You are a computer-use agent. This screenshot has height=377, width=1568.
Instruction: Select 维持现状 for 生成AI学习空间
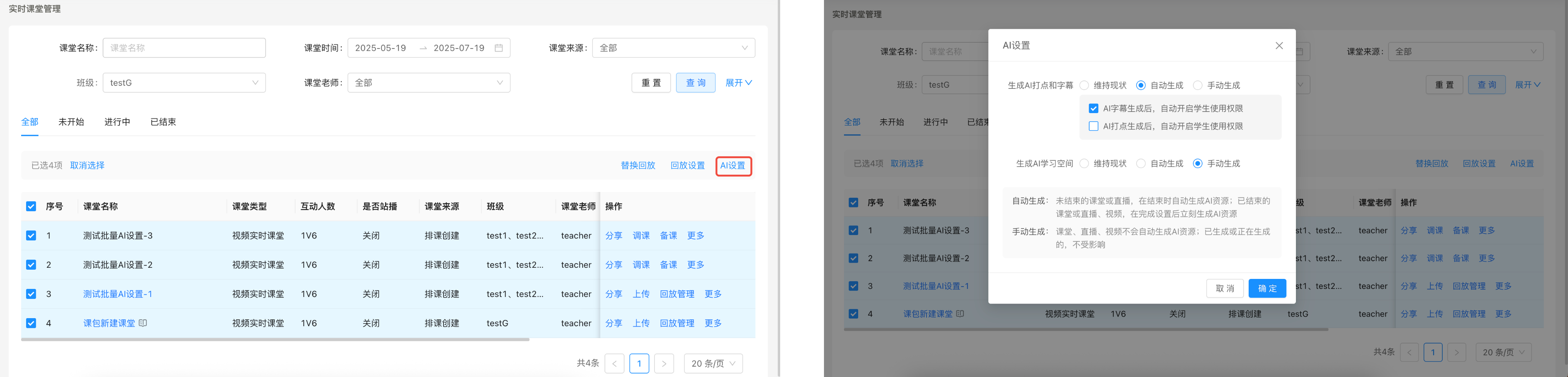[1084, 164]
